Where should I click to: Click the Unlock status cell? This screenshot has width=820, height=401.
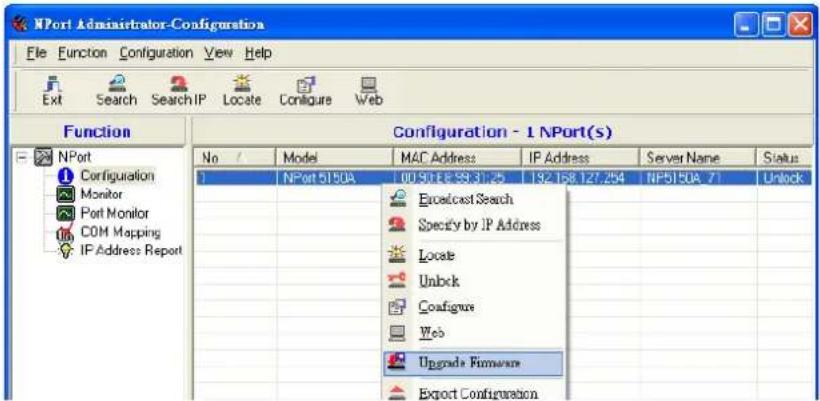coord(784,178)
